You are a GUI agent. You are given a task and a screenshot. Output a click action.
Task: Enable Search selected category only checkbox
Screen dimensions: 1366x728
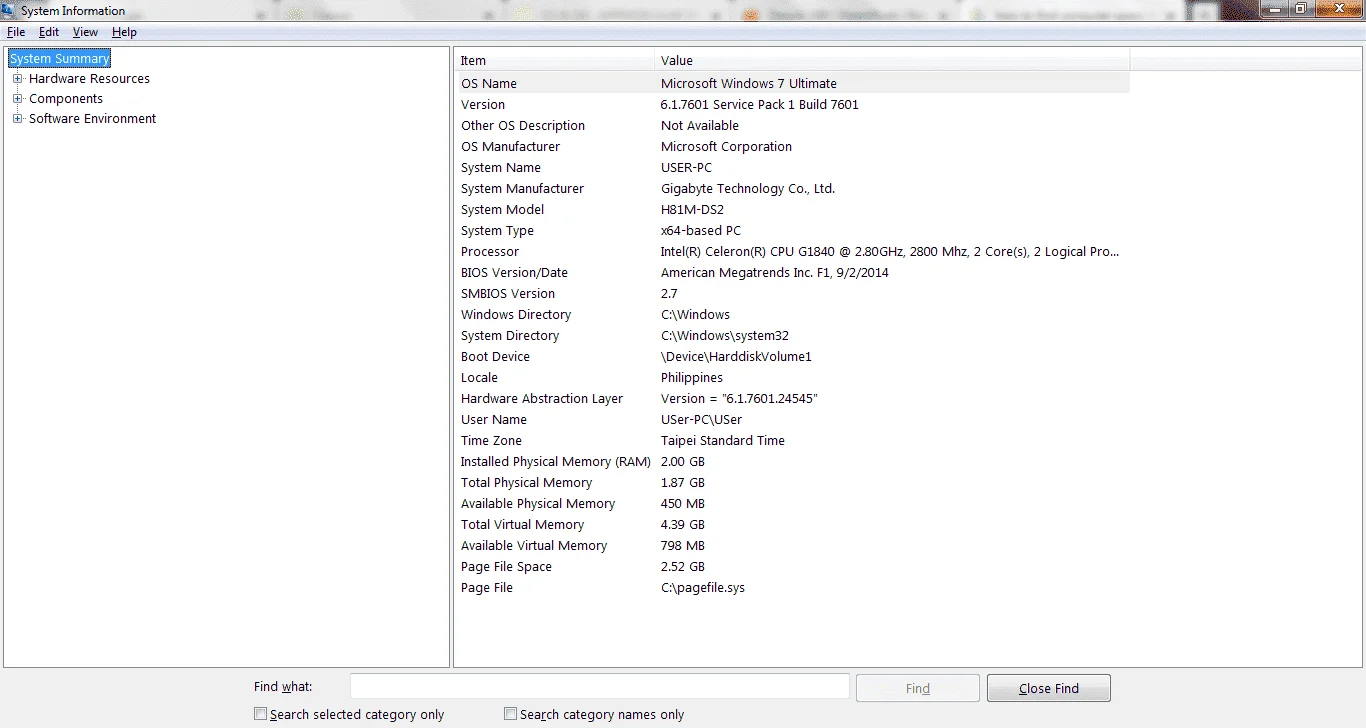click(261, 714)
